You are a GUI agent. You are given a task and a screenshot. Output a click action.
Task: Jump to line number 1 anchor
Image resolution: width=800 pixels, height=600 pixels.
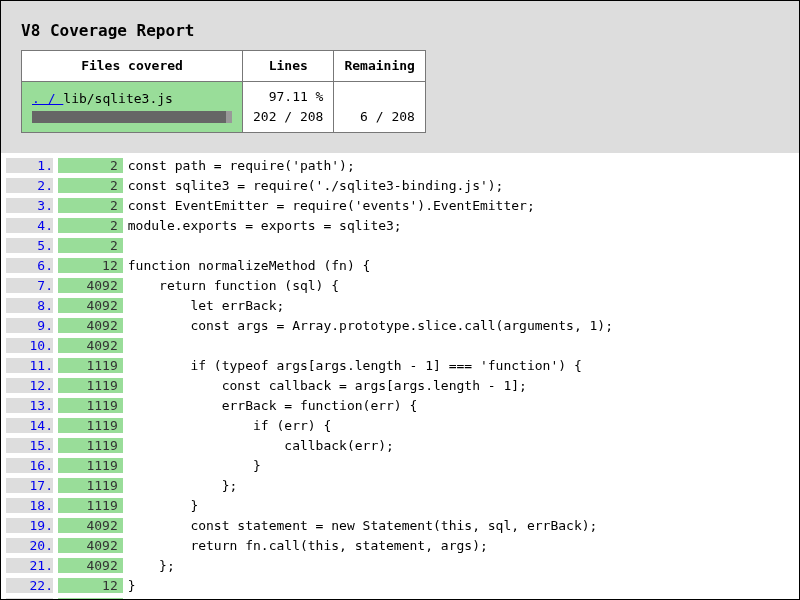tap(45, 166)
